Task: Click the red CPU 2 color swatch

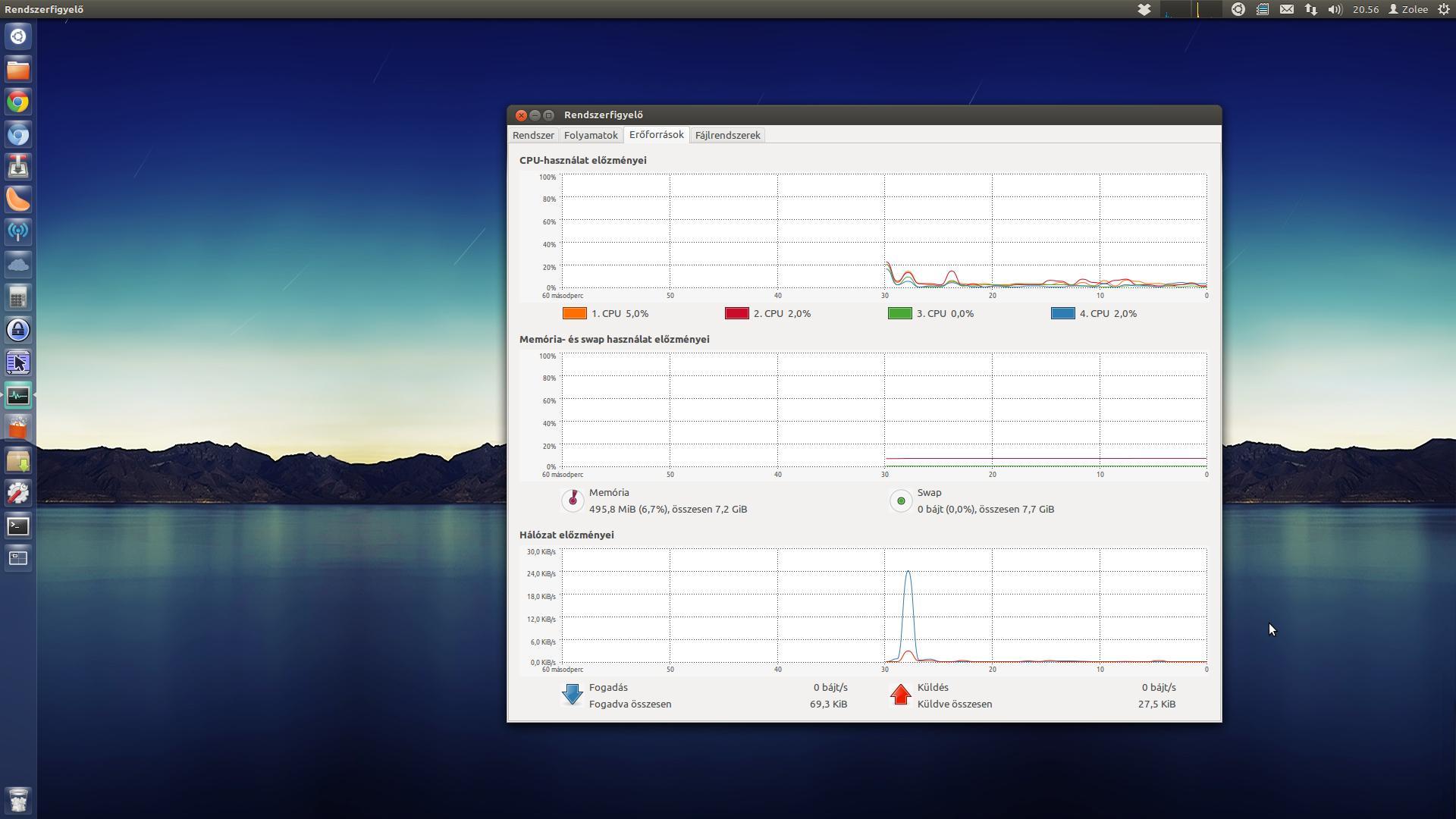Action: click(737, 313)
